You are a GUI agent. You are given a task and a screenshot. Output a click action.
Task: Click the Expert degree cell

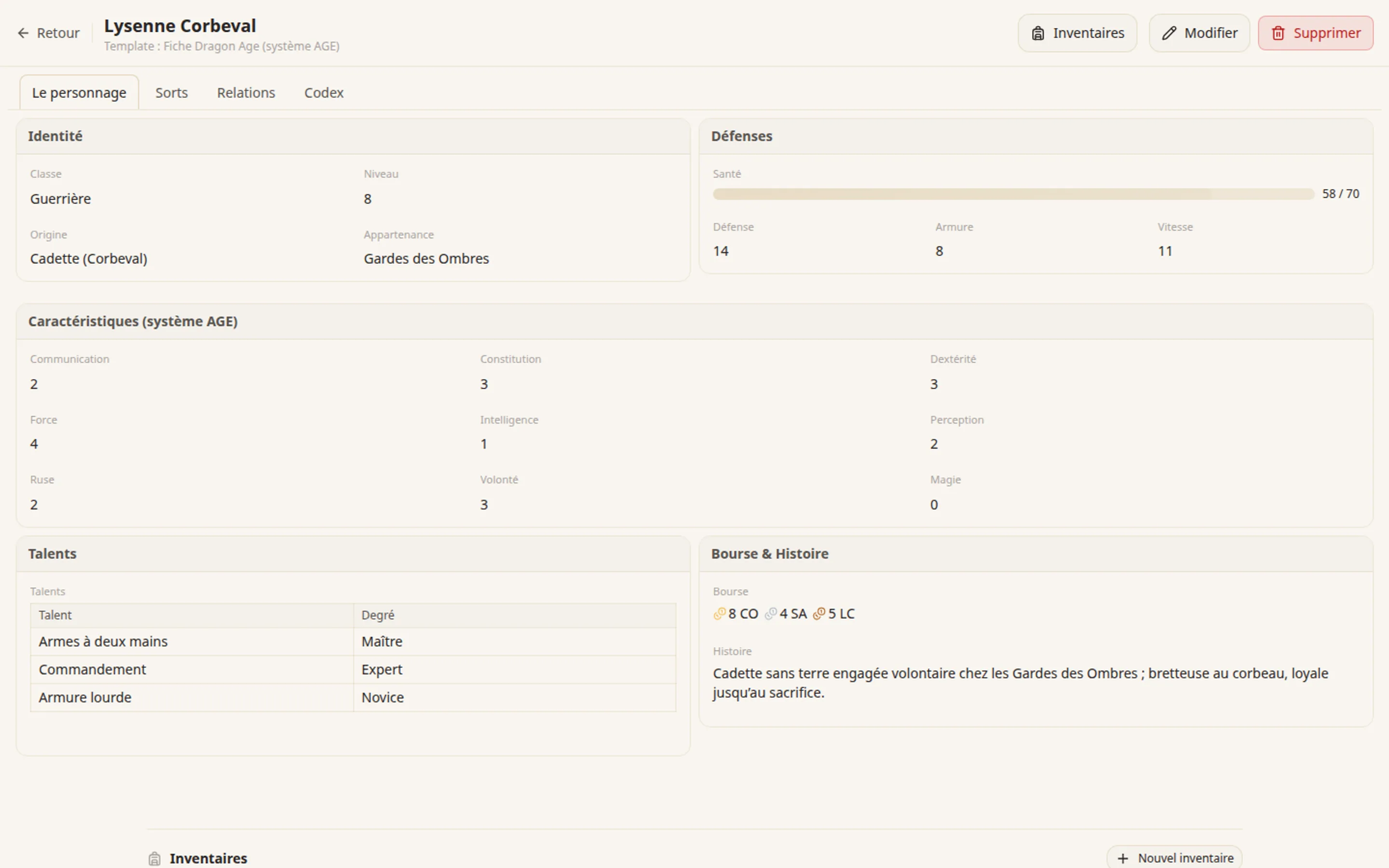(x=515, y=670)
